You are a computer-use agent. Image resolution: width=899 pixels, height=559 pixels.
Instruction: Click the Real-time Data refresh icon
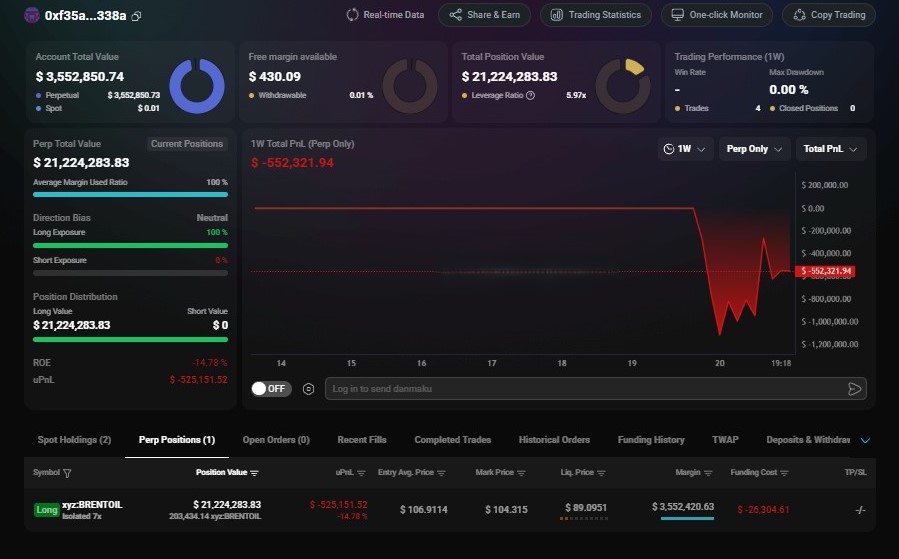point(352,15)
